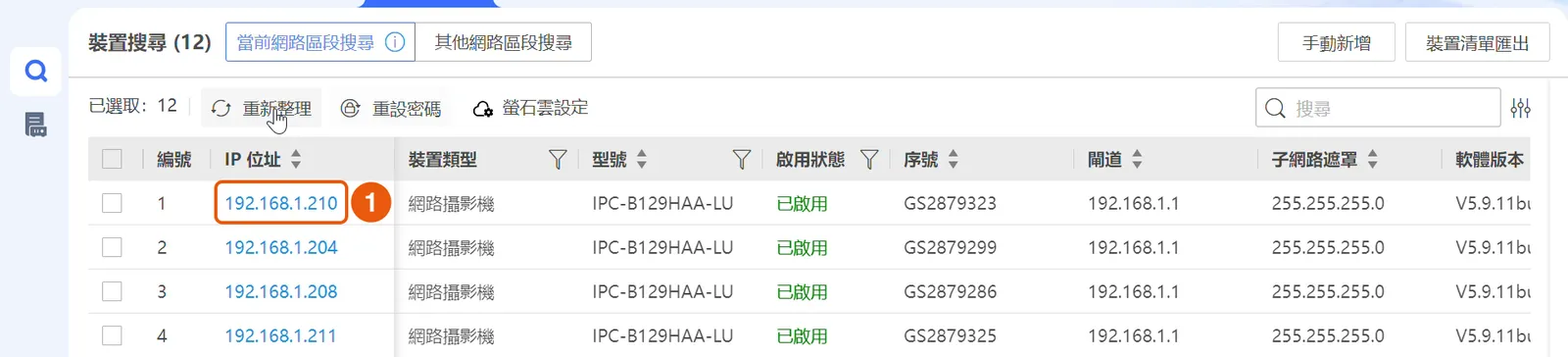The height and width of the screenshot is (357, 1568).
Task: Click the 重新整理 button
Action: click(262, 109)
